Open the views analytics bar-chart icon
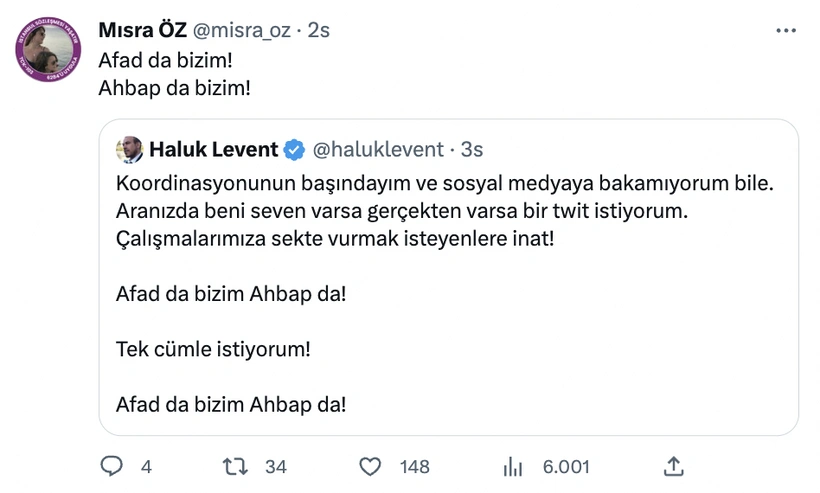 [513, 466]
